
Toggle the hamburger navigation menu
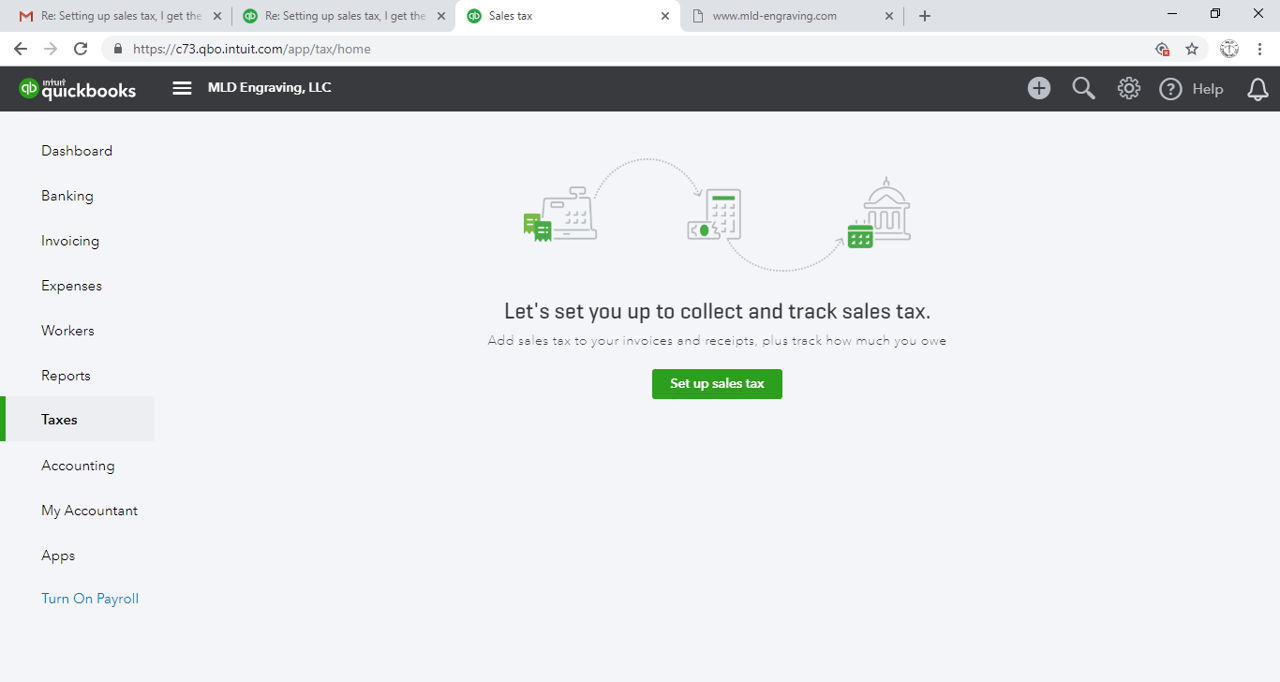[182, 88]
